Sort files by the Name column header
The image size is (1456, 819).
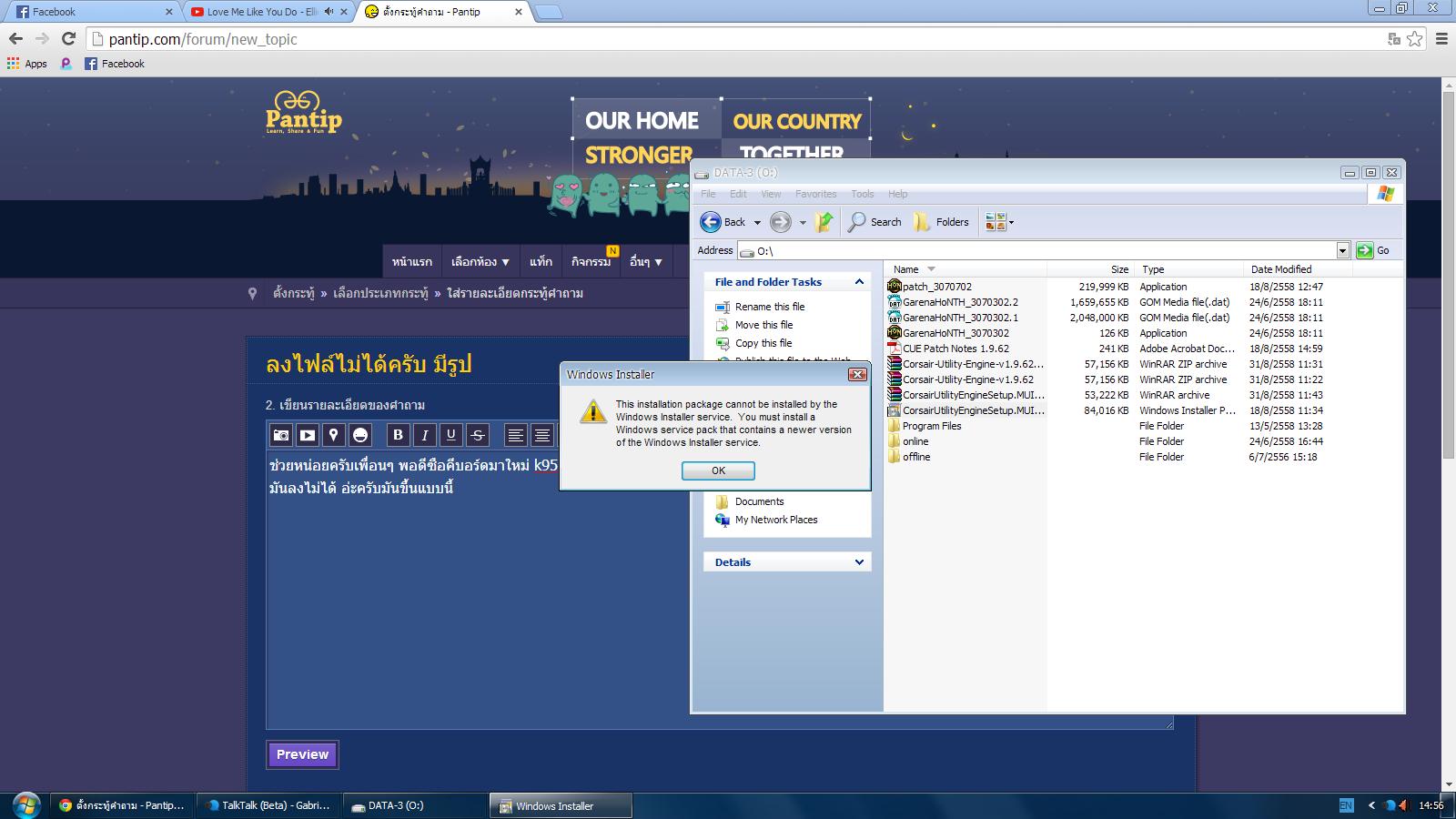[965, 269]
